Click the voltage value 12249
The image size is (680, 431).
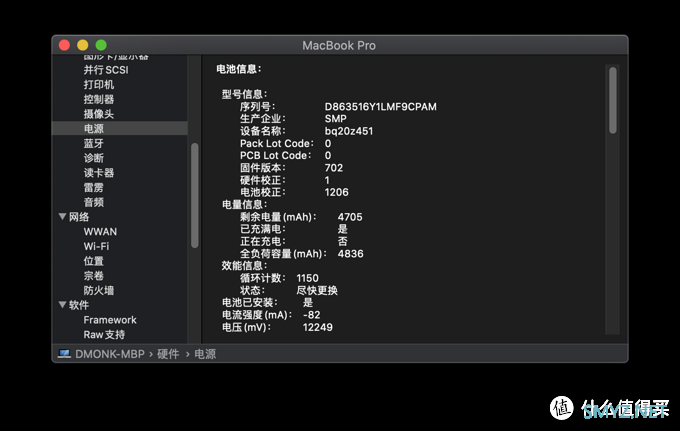317,327
